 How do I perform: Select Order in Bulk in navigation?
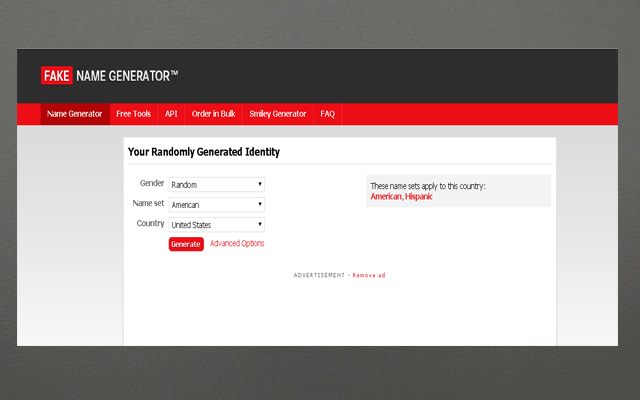pyautogui.click(x=213, y=114)
